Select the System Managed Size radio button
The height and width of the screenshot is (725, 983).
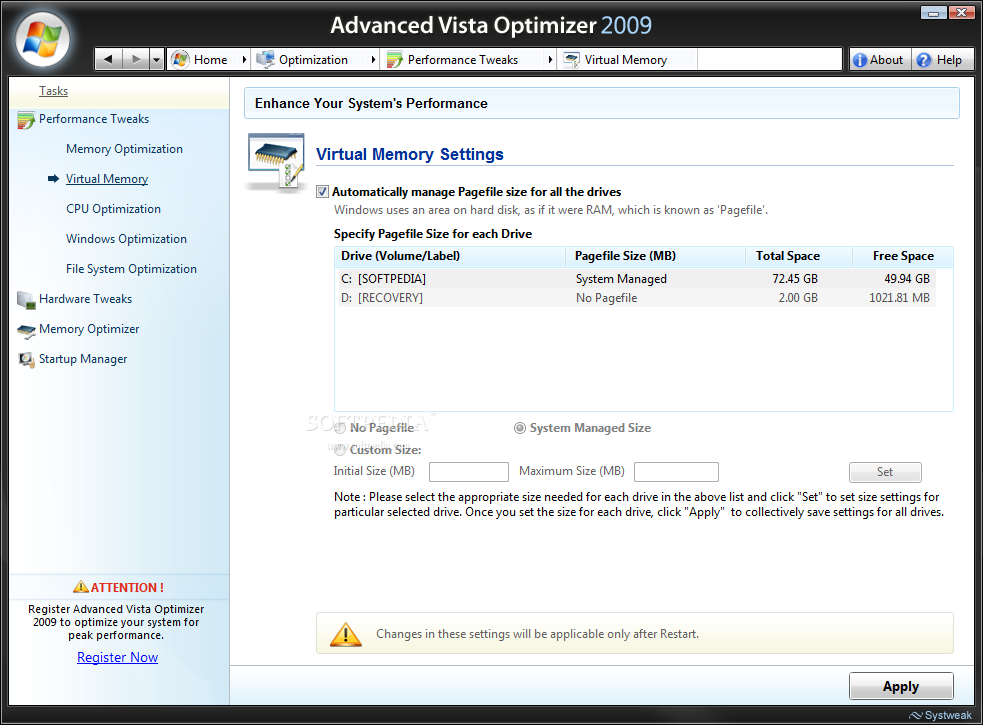[x=520, y=428]
